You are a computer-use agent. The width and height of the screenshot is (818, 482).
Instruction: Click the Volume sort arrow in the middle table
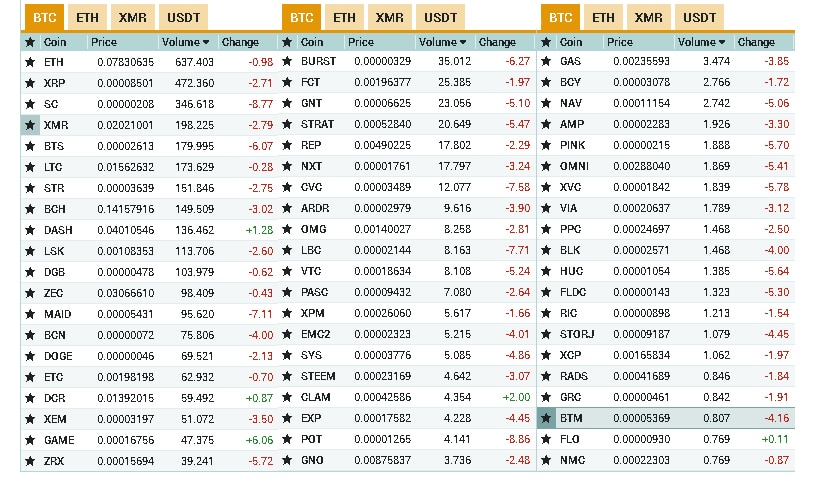tap(465, 42)
